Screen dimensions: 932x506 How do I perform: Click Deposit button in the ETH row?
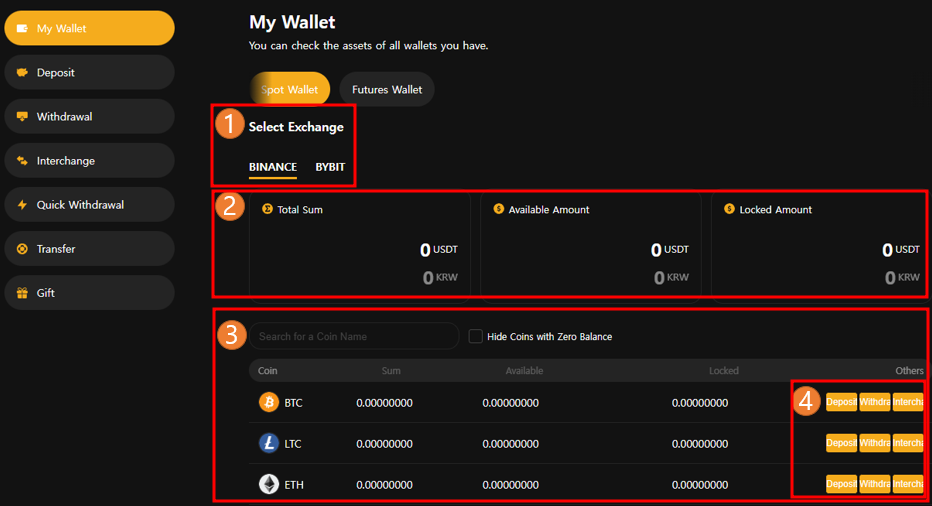[x=841, y=484]
